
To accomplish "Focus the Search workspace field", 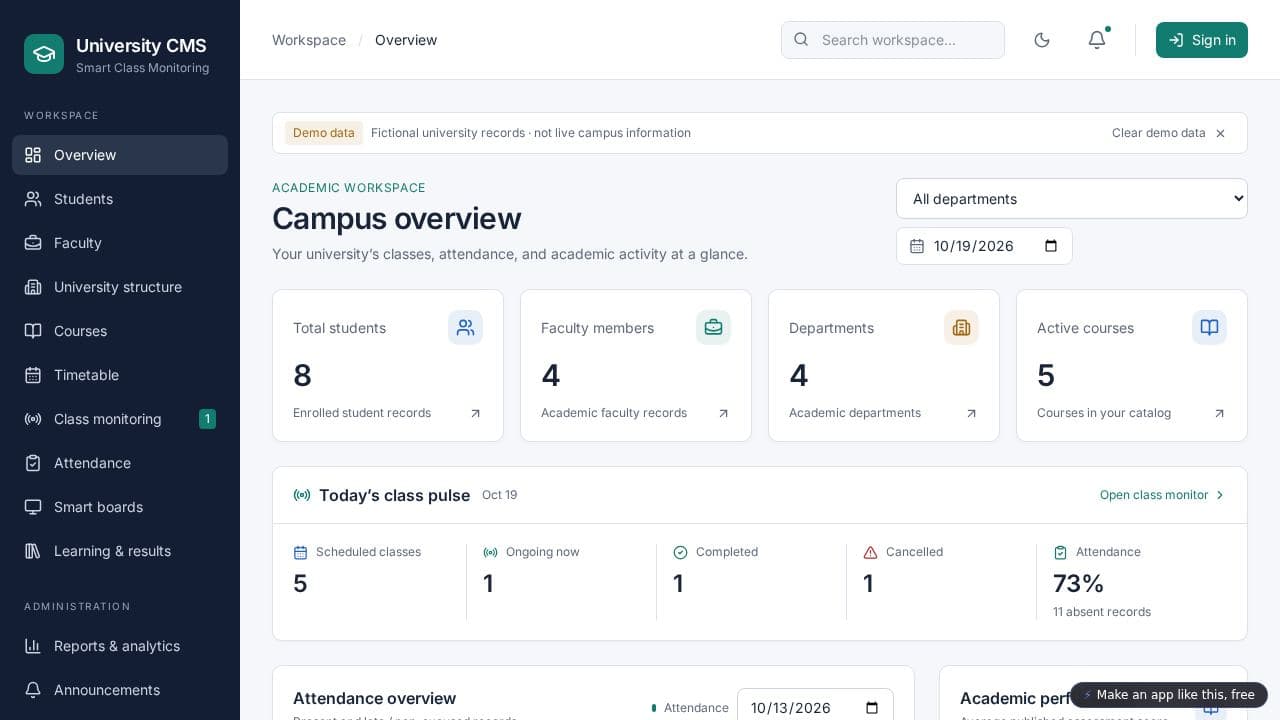I will 893,40.
